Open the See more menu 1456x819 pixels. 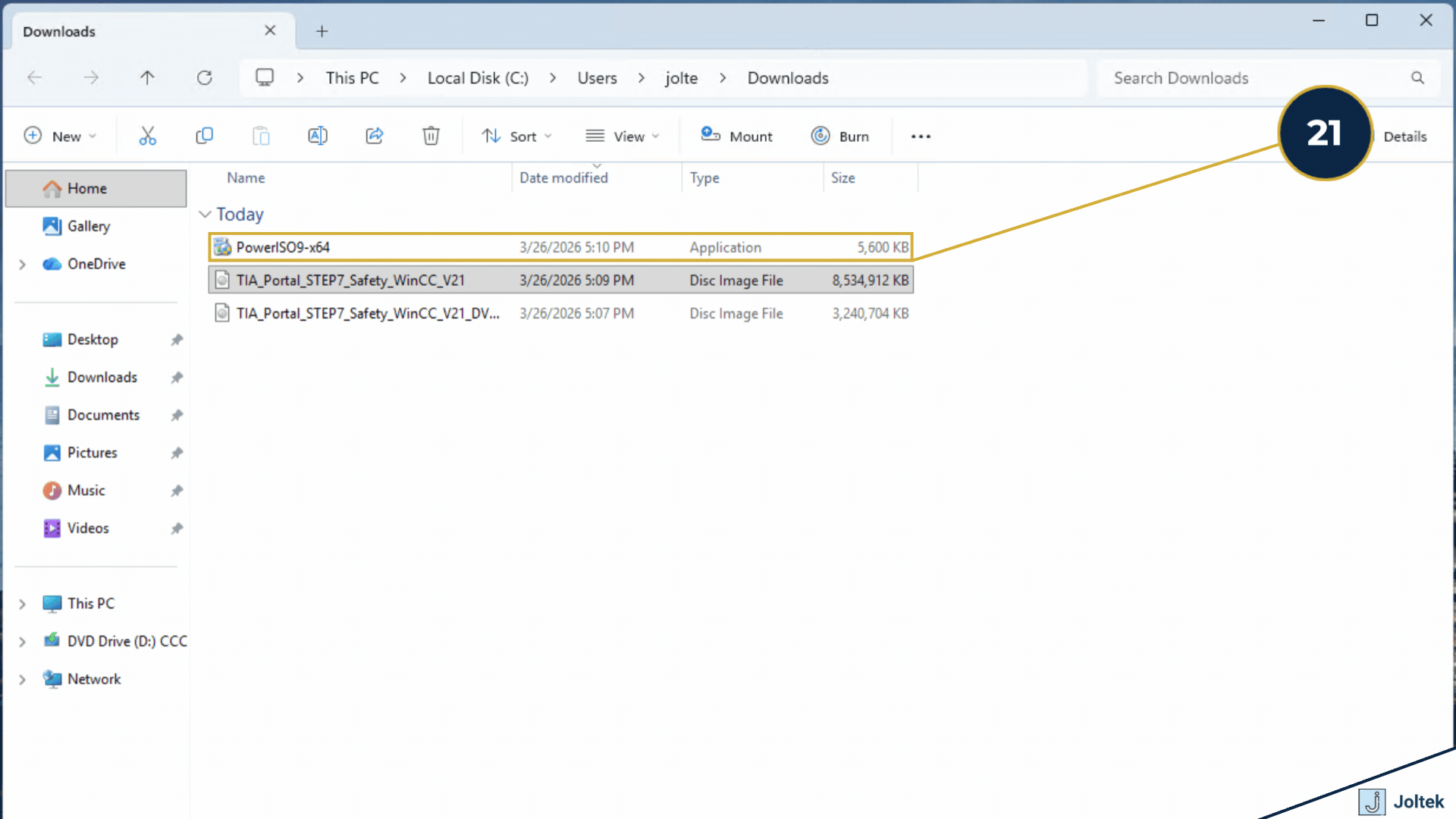(x=920, y=136)
